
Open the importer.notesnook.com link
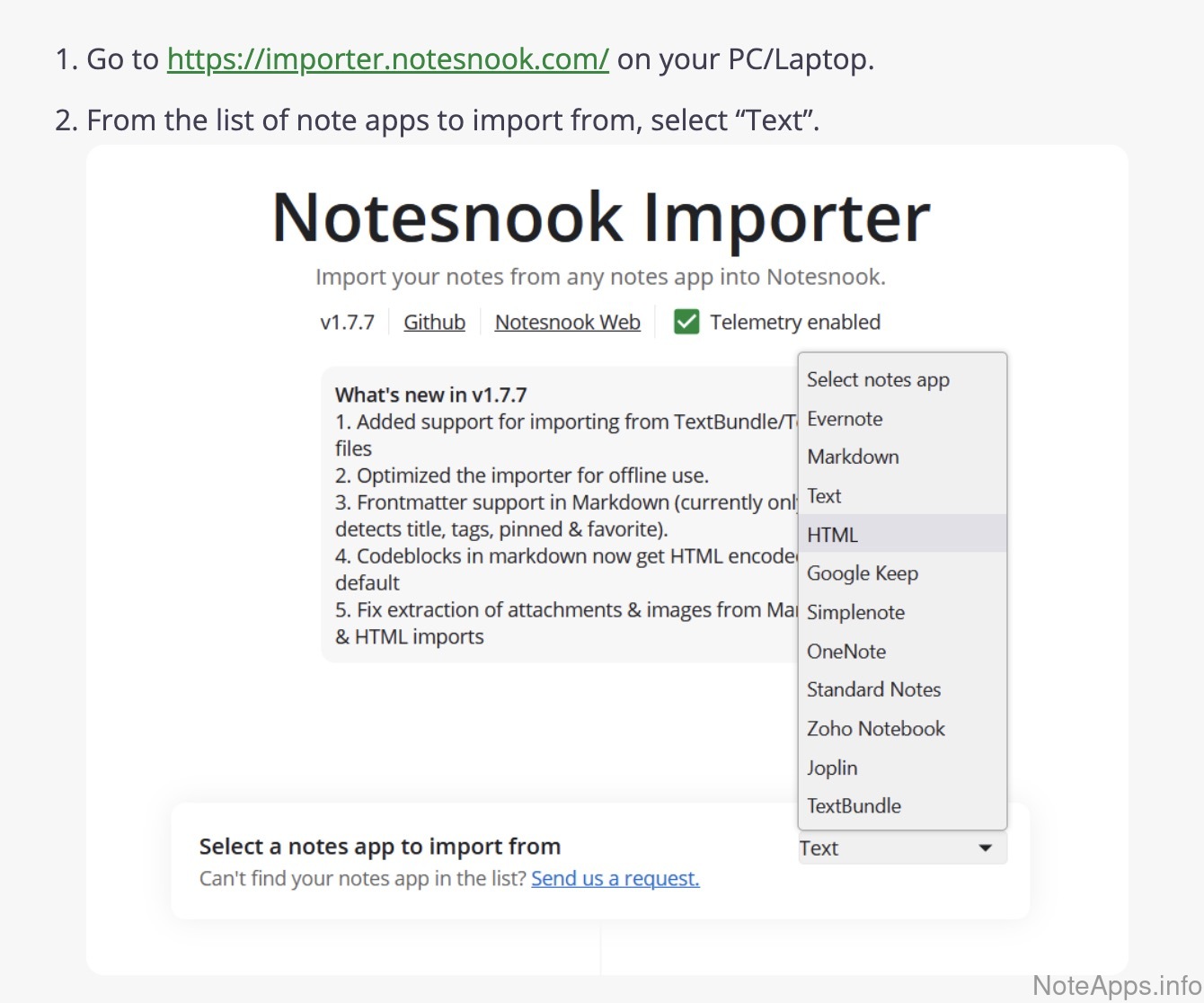(387, 59)
